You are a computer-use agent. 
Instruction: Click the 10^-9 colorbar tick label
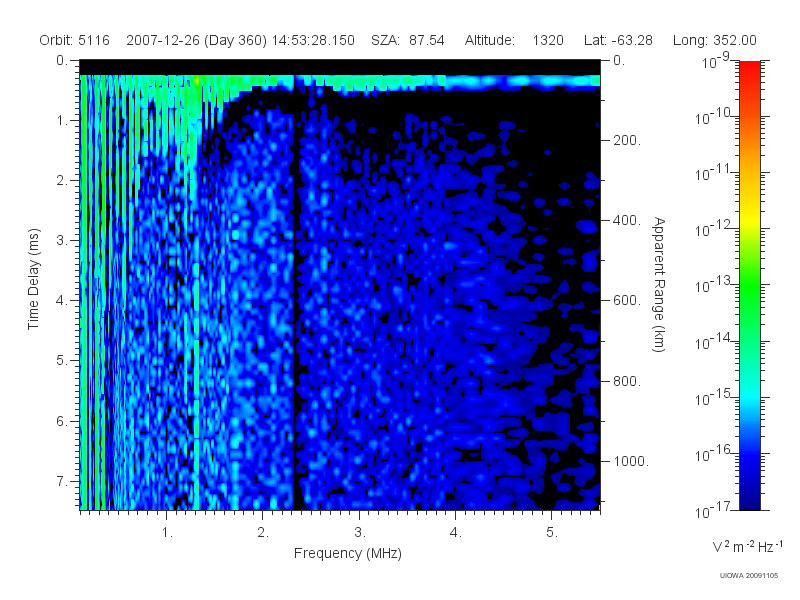click(x=716, y=61)
